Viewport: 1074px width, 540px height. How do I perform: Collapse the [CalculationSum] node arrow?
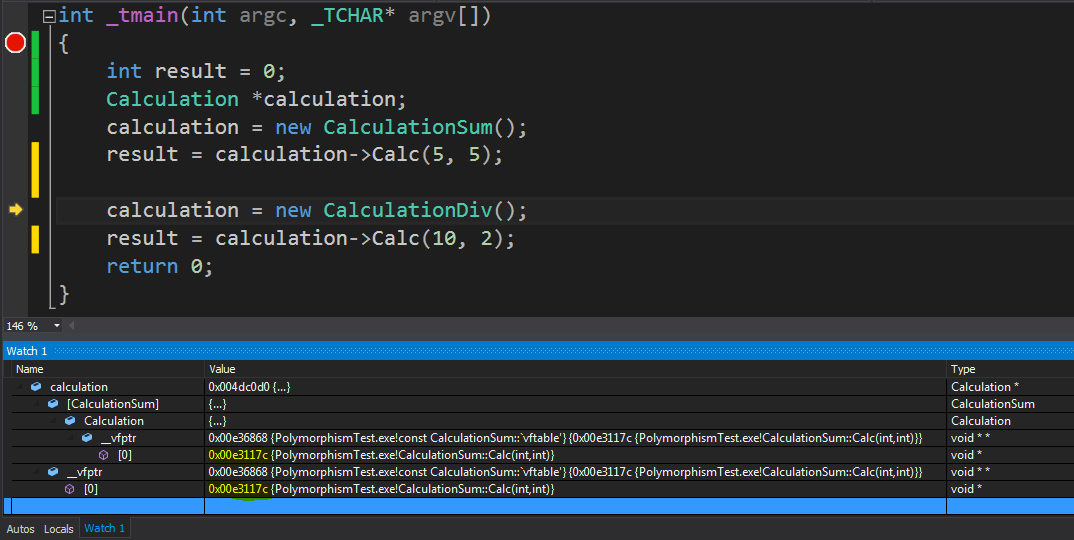(36, 404)
